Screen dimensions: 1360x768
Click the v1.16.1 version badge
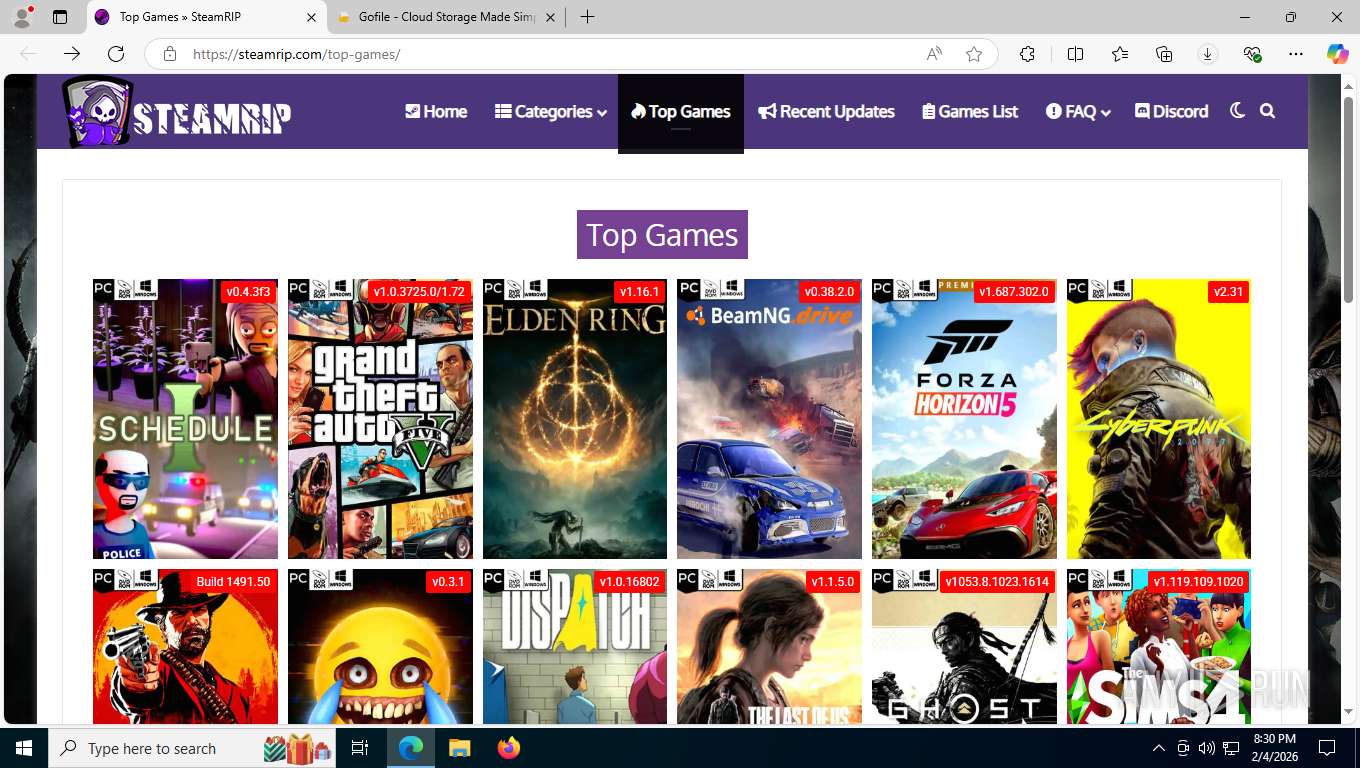639,292
